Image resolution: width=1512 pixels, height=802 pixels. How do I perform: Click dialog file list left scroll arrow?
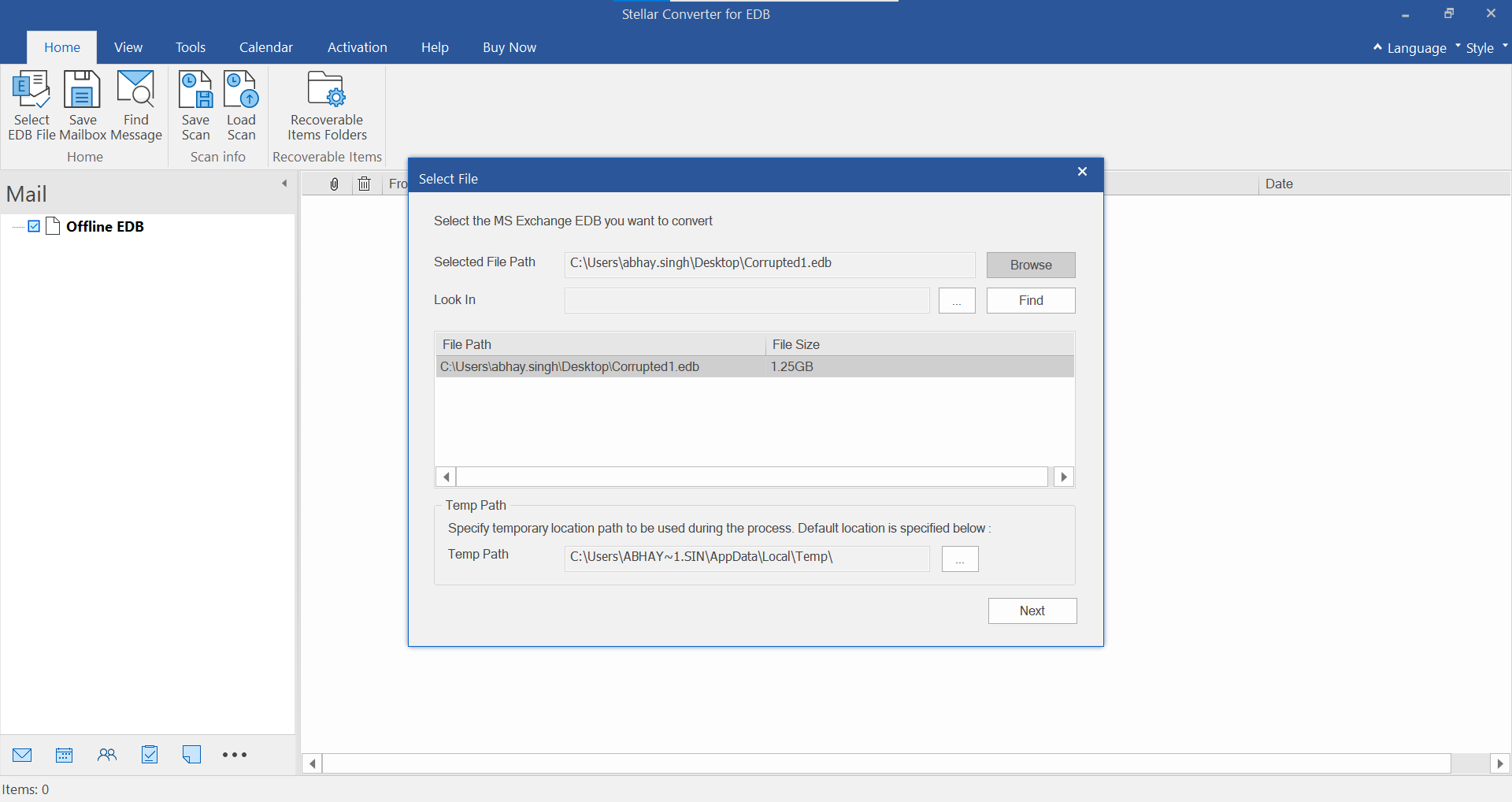[x=446, y=477]
